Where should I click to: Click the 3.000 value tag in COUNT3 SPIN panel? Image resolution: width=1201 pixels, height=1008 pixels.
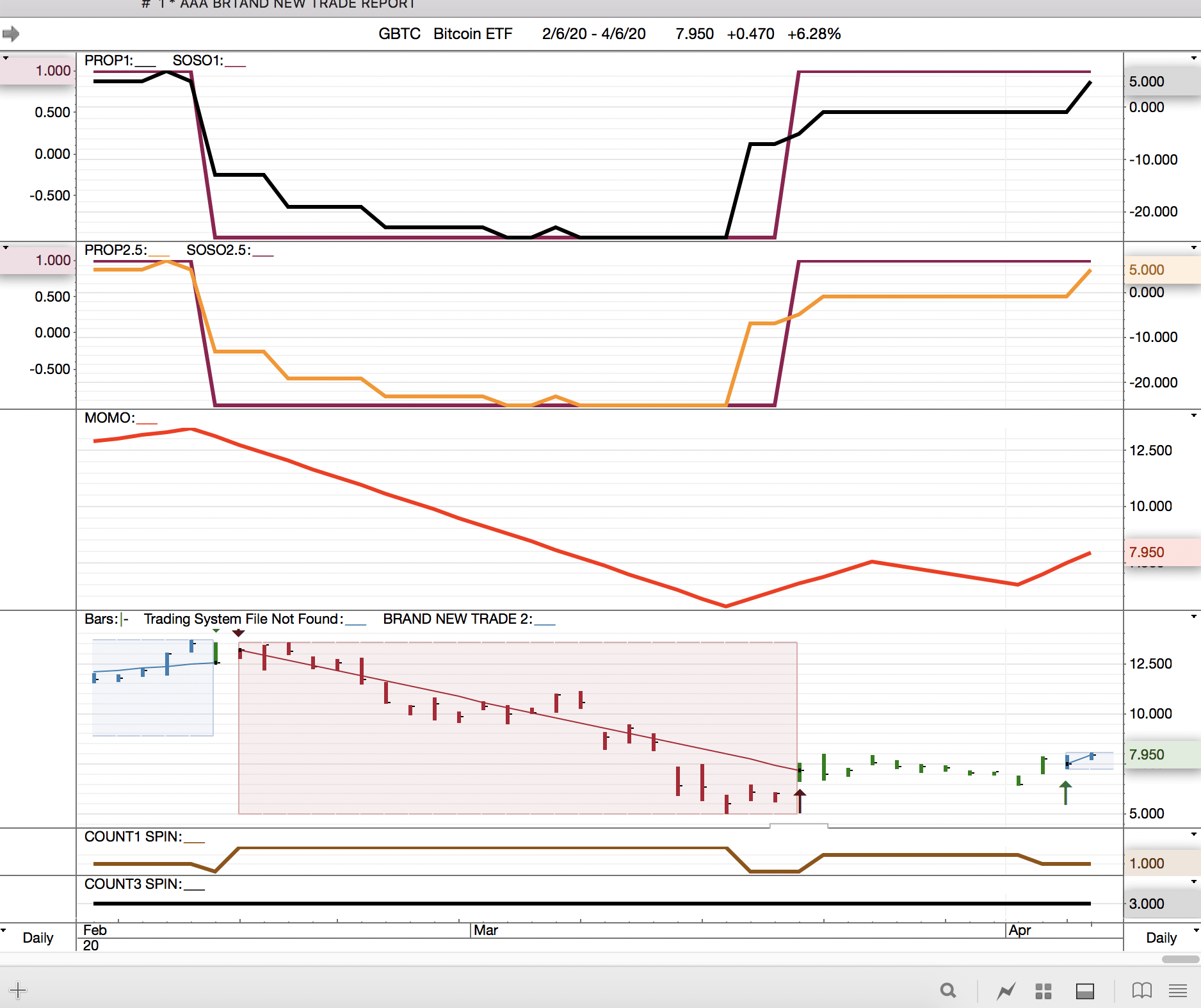[x=1162, y=904]
